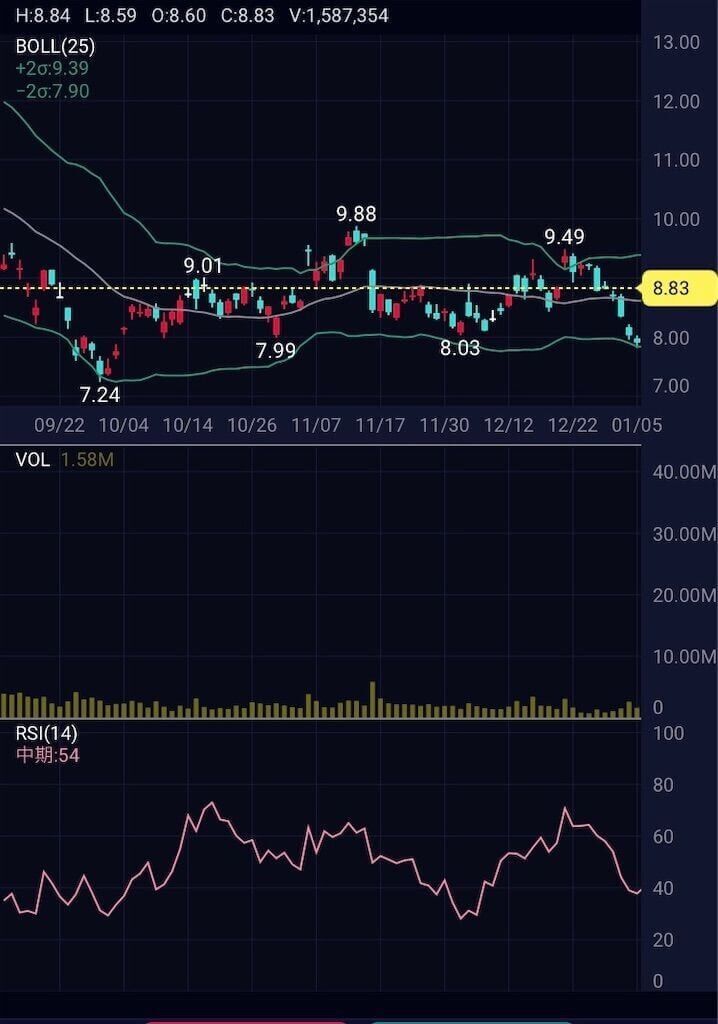Tap the 7.24 low price annotation

[100, 394]
